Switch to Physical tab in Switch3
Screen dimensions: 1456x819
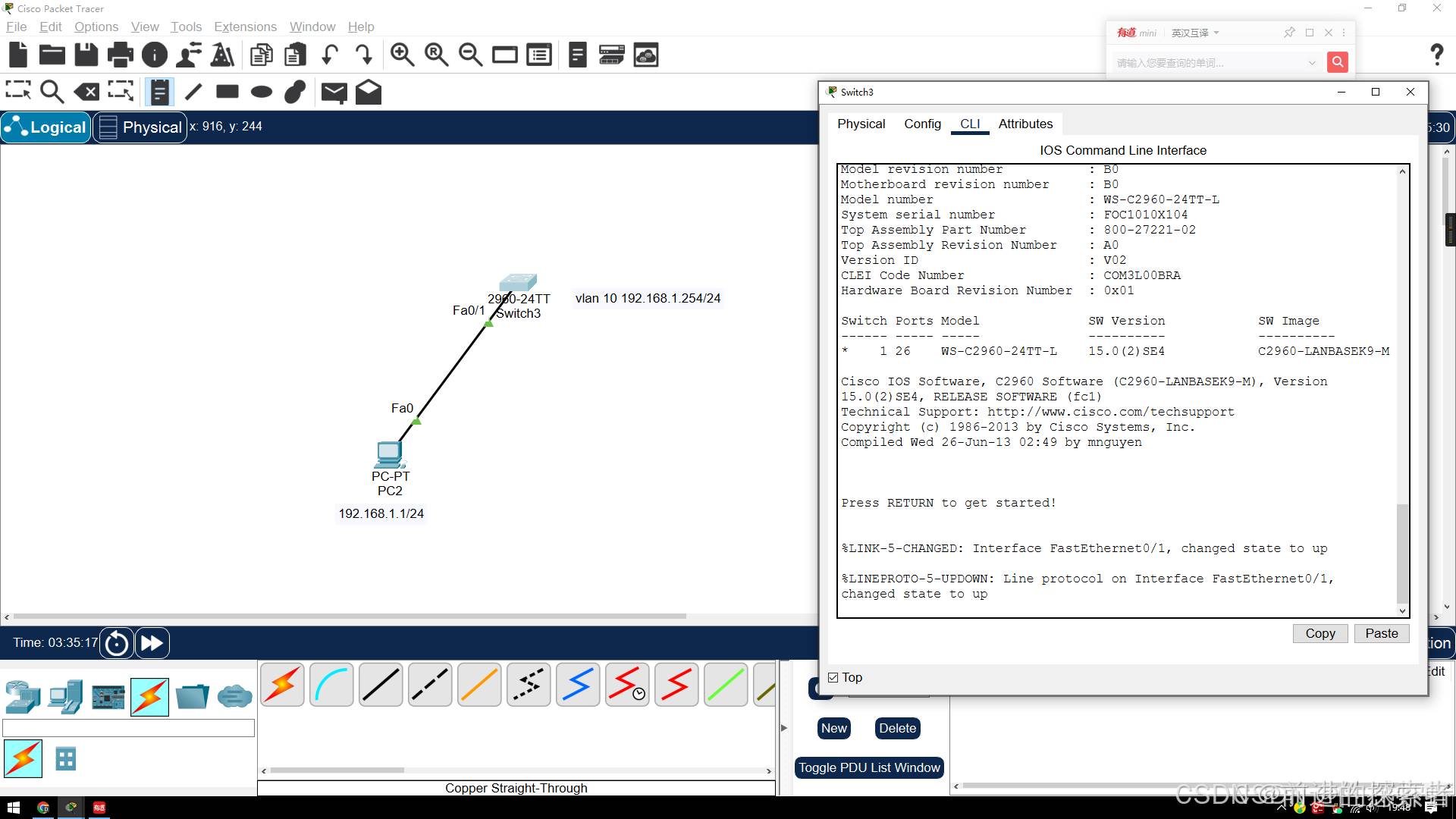[861, 124]
